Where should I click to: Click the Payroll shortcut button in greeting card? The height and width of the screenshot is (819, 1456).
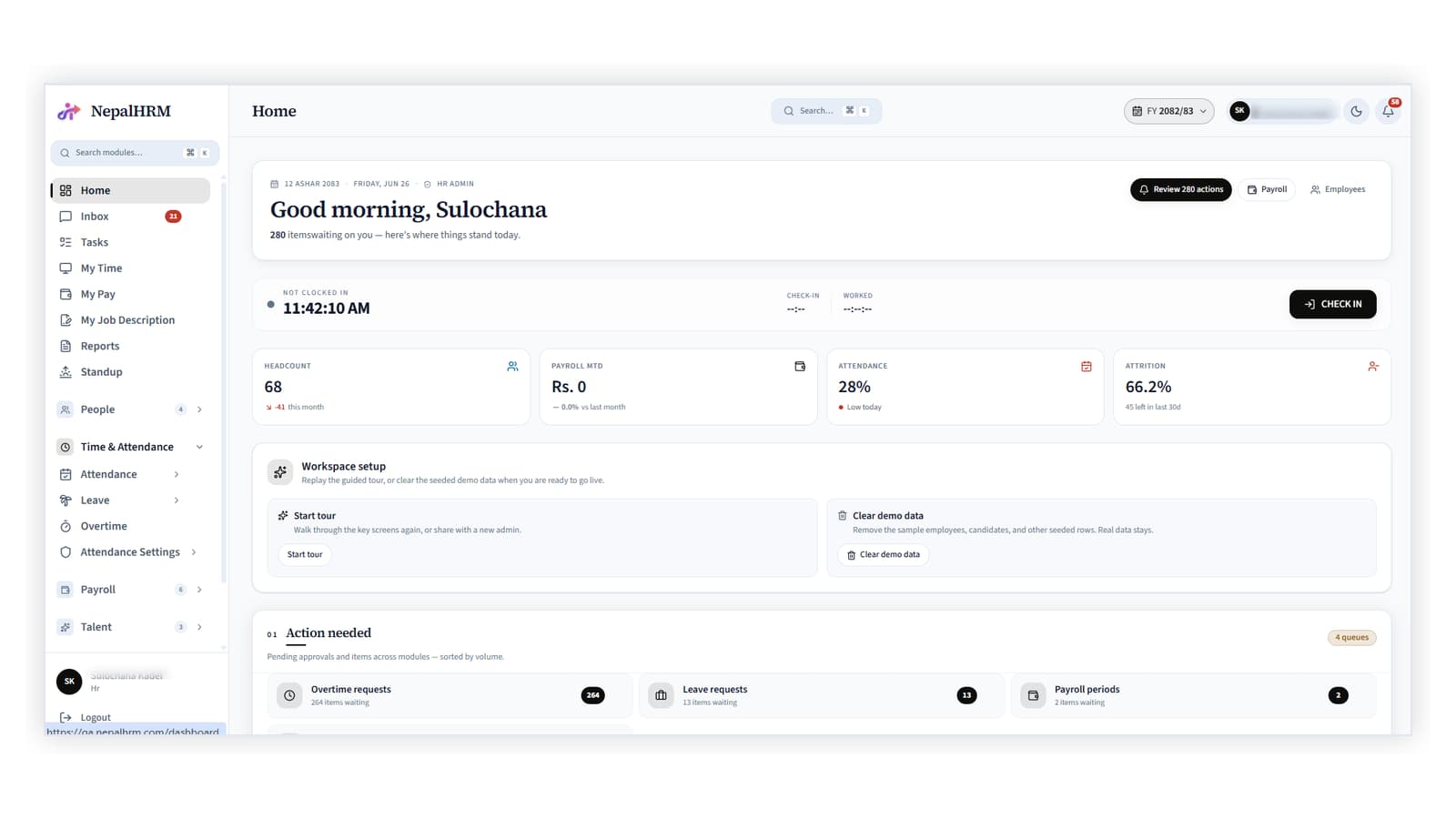(x=1267, y=189)
